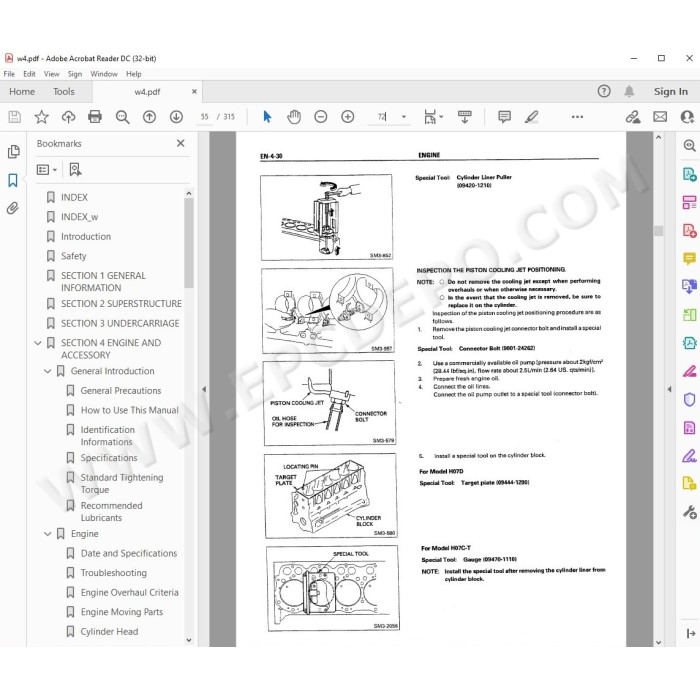700x700 pixels.
Task: Close the Bookmarks panel
Action: pos(180,143)
